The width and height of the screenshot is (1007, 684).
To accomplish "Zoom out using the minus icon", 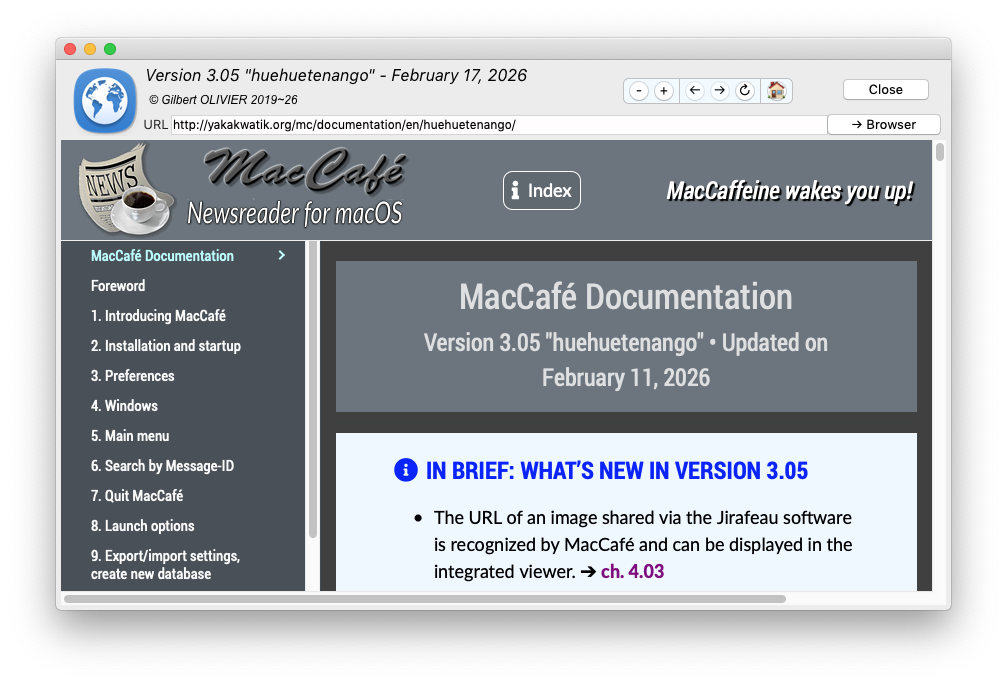I will (x=638, y=90).
